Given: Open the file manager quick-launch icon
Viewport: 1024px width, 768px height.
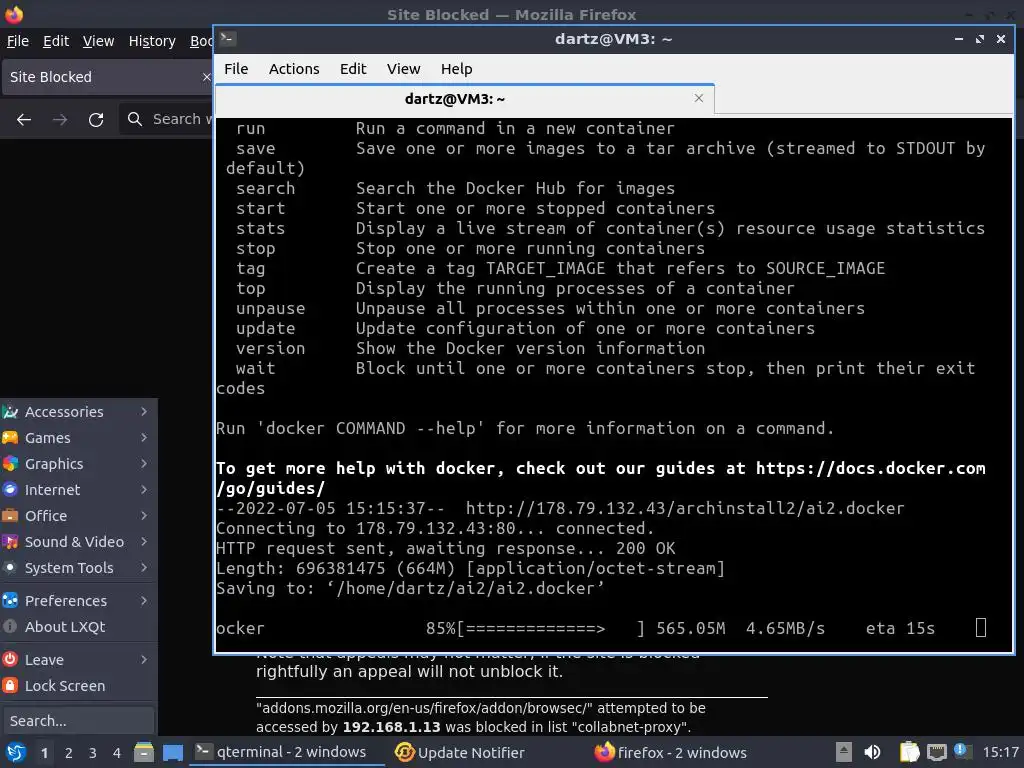Looking at the screenshot, I should [144, 752].
